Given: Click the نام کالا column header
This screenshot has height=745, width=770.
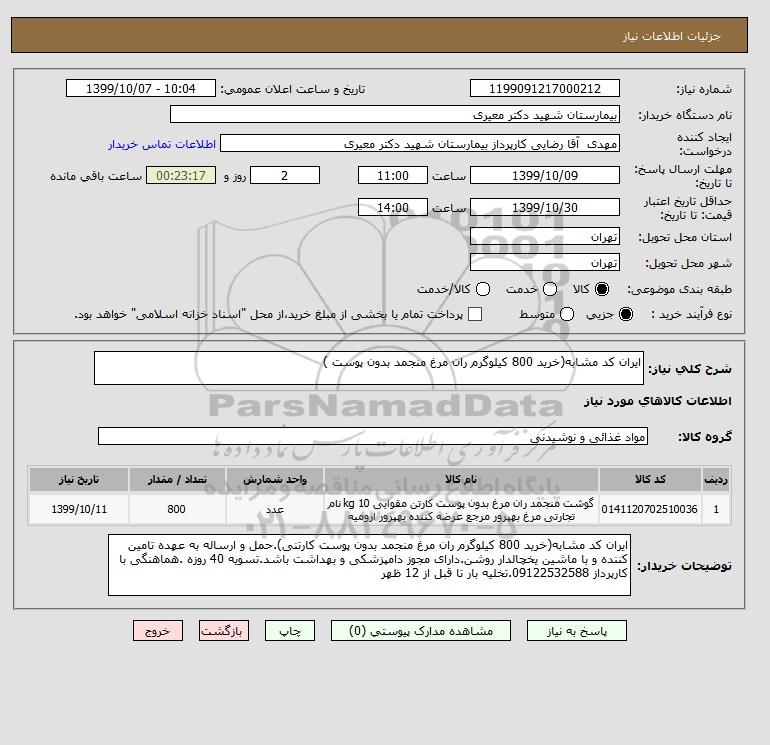Looking at the screenshot, I should [x=461, y=479].
